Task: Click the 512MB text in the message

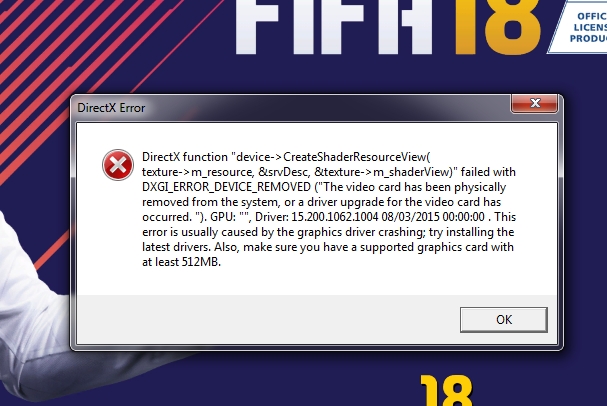Action: 201,262
